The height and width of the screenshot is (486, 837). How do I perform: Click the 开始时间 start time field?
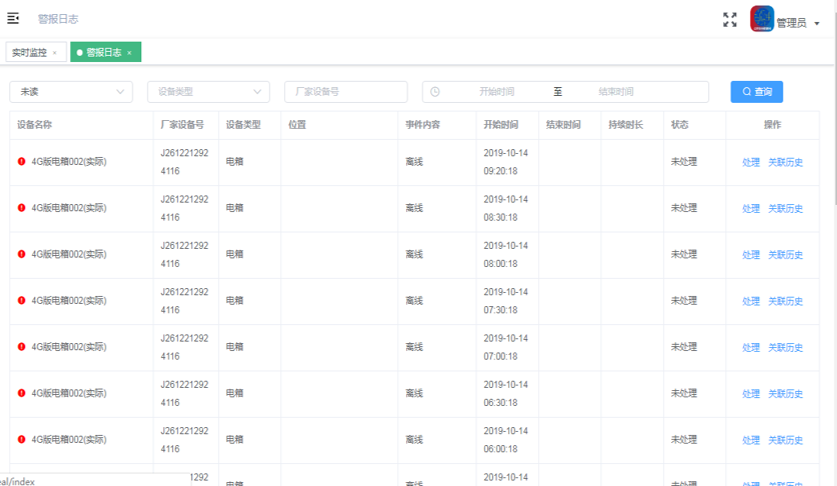click(496, 92)
